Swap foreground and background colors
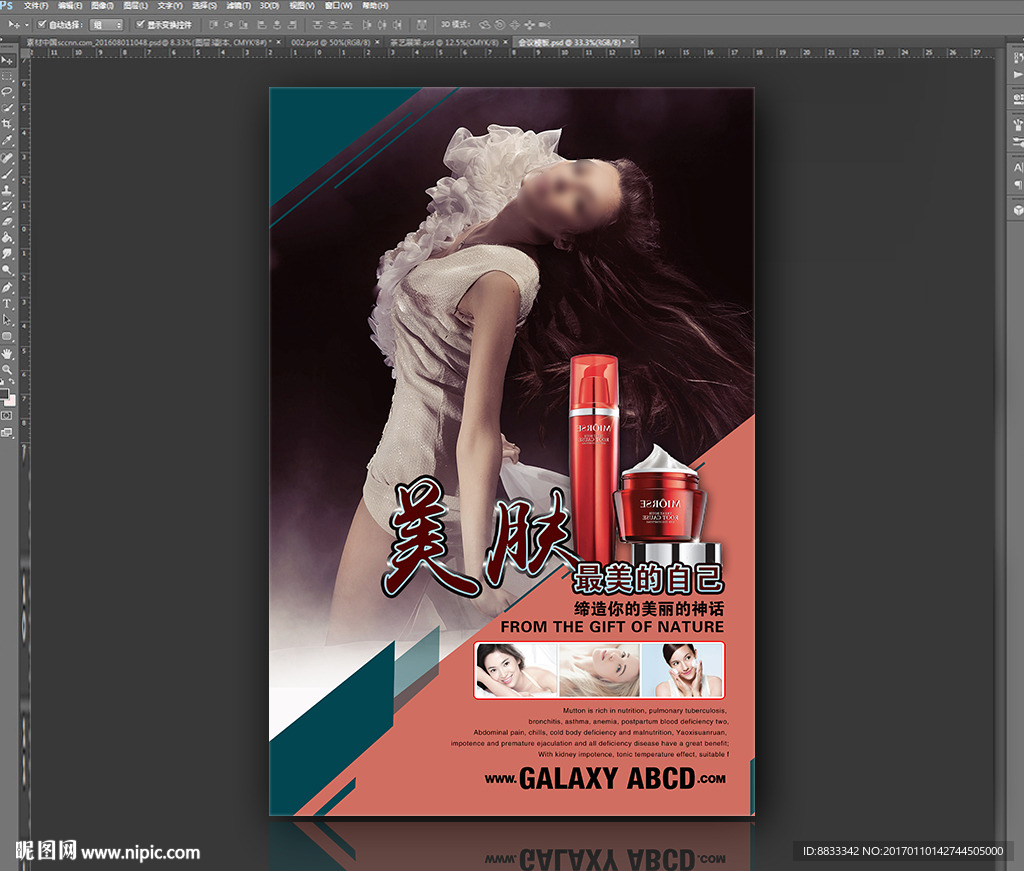This screenshot has width=1024, height=871. (12, 382)
